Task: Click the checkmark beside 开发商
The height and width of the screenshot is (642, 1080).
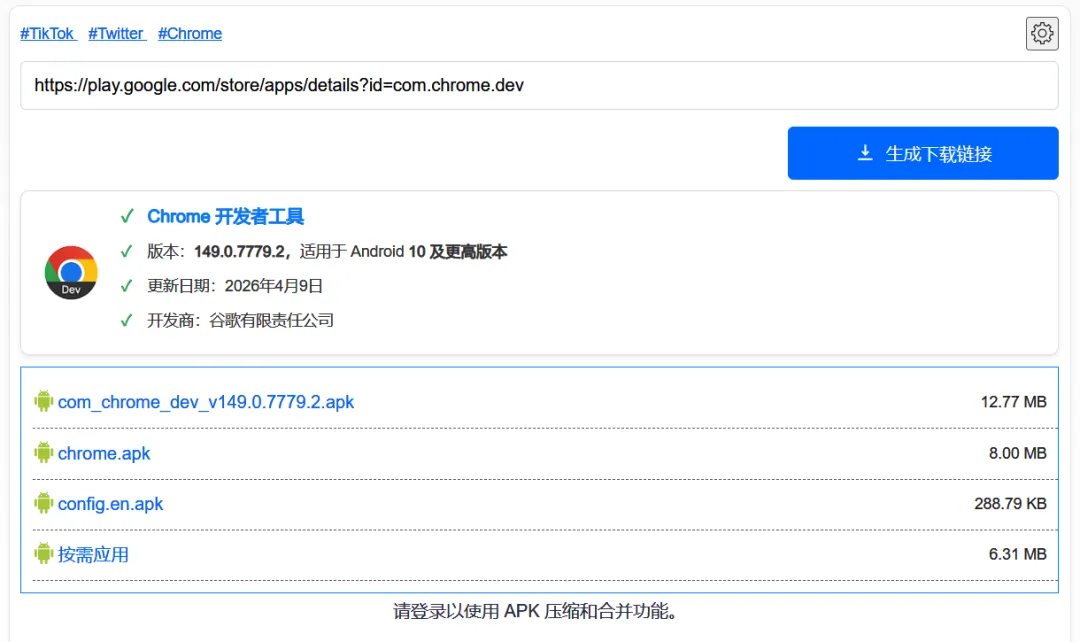Action: 127,320
